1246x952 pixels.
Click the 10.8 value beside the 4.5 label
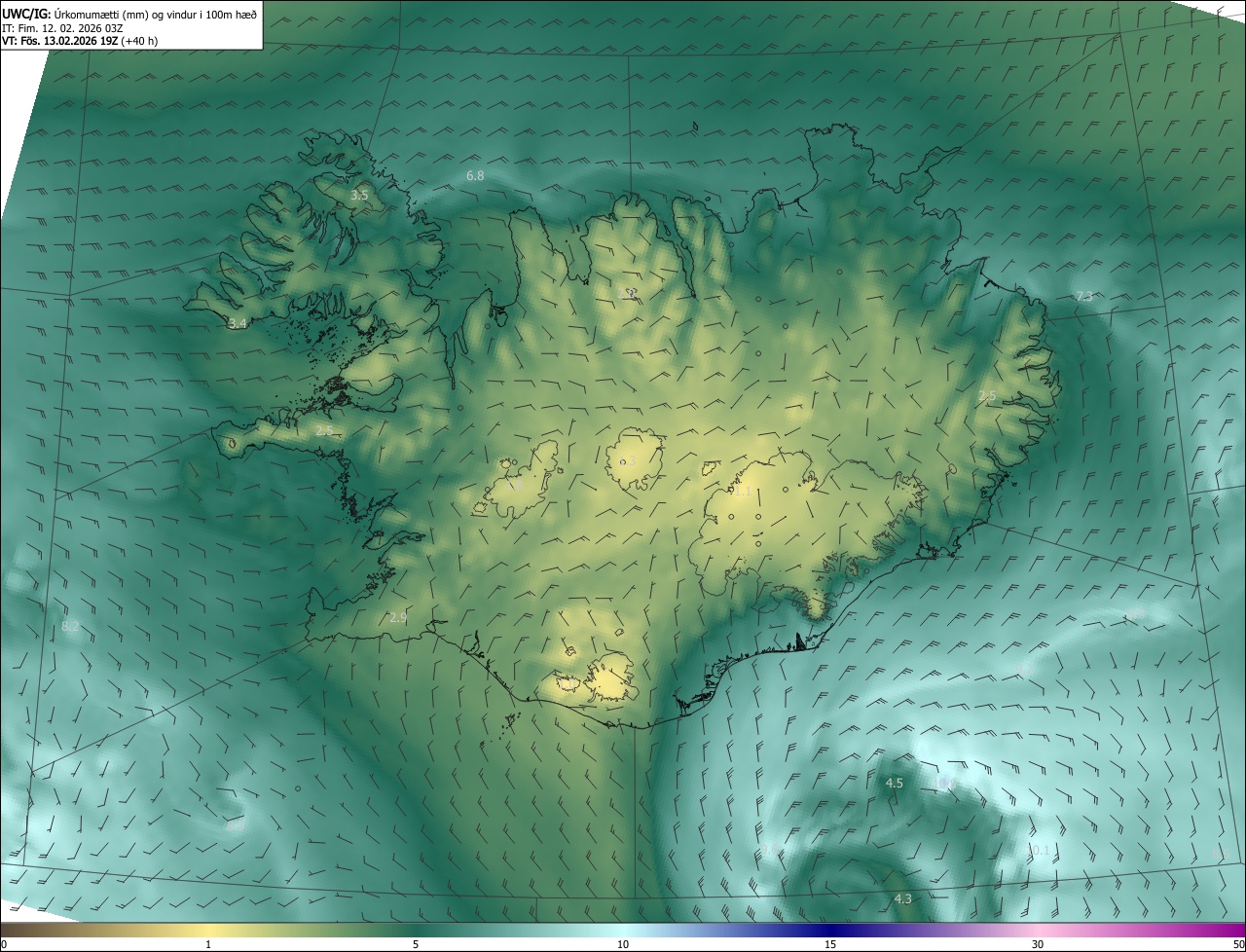coord(944,784)
